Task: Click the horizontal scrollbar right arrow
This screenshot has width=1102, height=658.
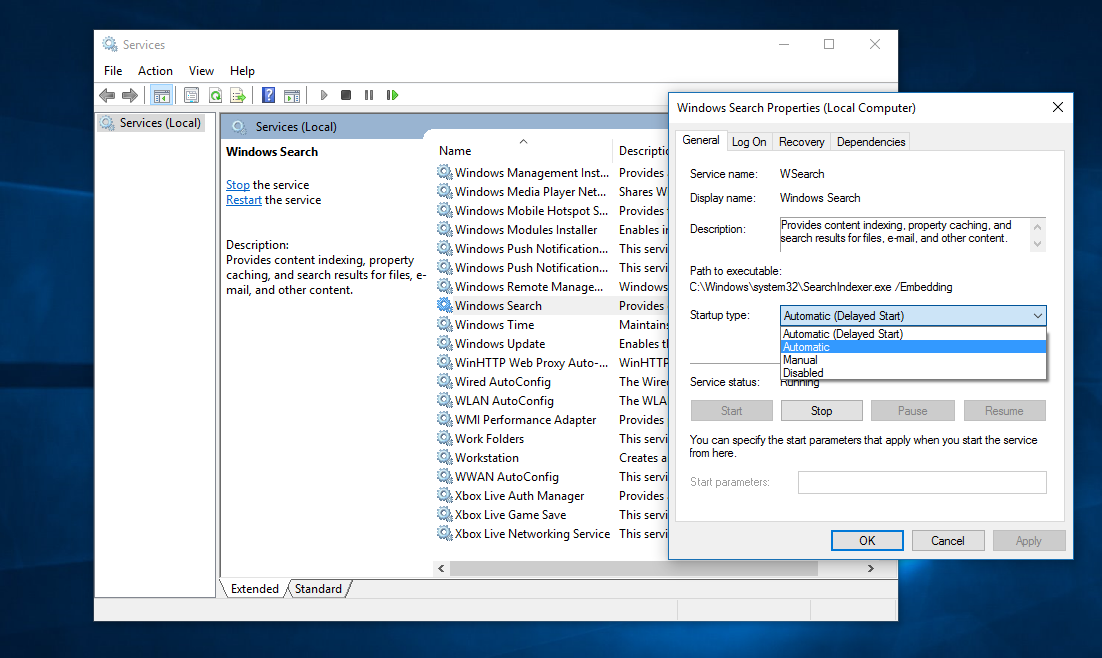Action: 871,568
